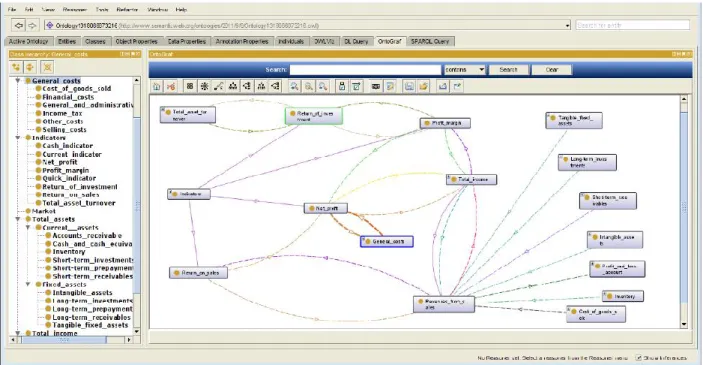Click the icon right of the lock icon

click(x=356, y=86)
